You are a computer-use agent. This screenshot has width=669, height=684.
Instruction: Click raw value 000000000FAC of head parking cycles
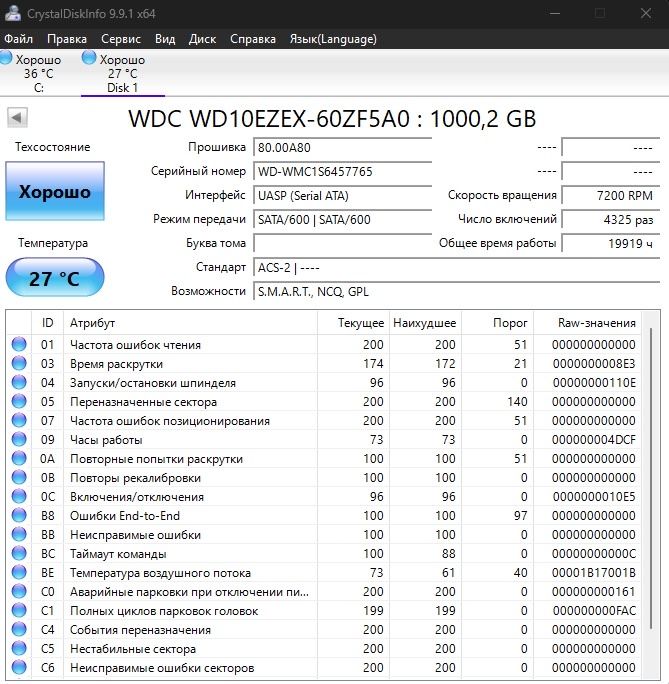click(594, 611)
